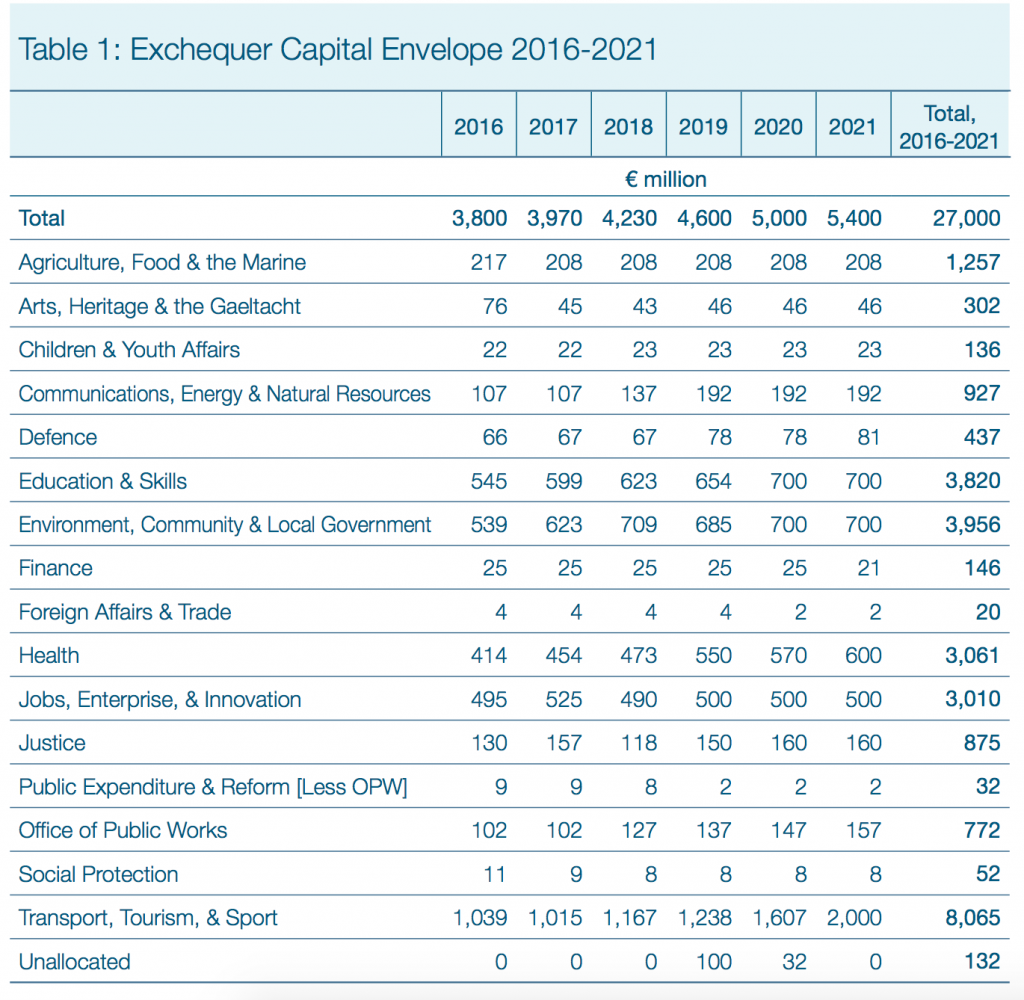This screenshot has height=1000, width=1024.
Task: Select the 'Unallocated' row label
Action: tap(75, 962)
